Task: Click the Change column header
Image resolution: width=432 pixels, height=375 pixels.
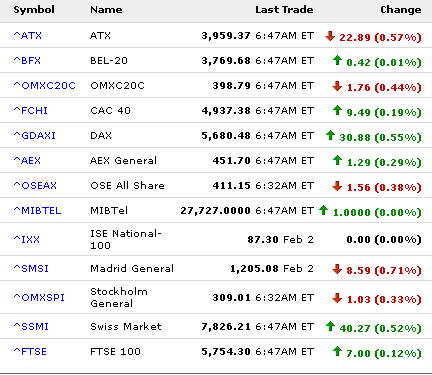Action: click(x=401, y=10)
